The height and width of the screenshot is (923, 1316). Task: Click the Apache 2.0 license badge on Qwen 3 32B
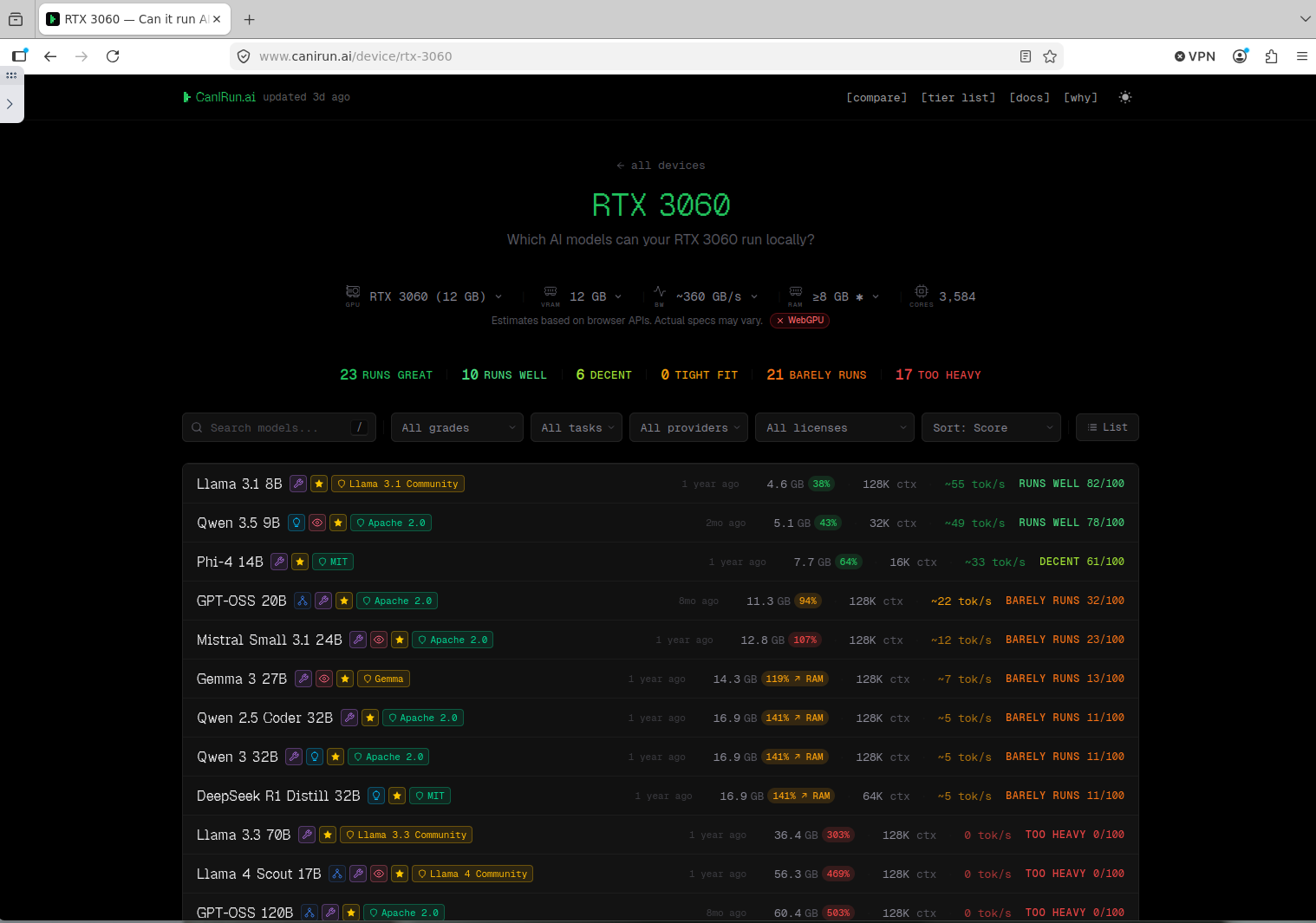point(388,757)
